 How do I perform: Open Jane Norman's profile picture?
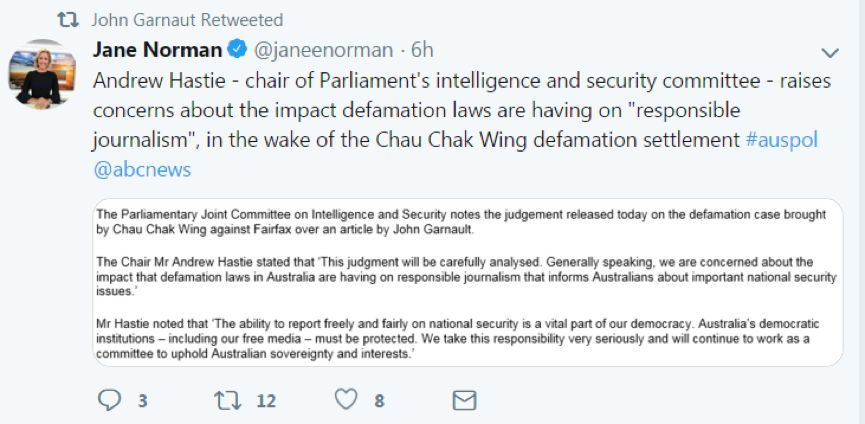(42, 73)
